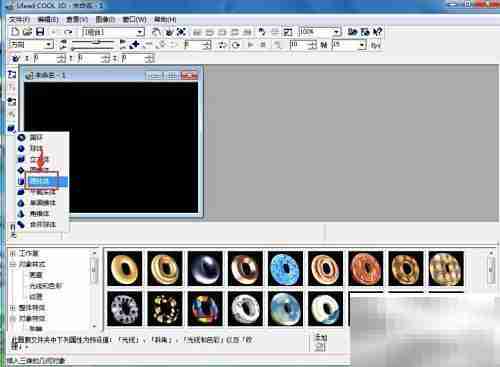The height and width of the screenshot is (367, 500).
Task: Pick the rainbow colored torus thumbnail
Action: (205, 309)
